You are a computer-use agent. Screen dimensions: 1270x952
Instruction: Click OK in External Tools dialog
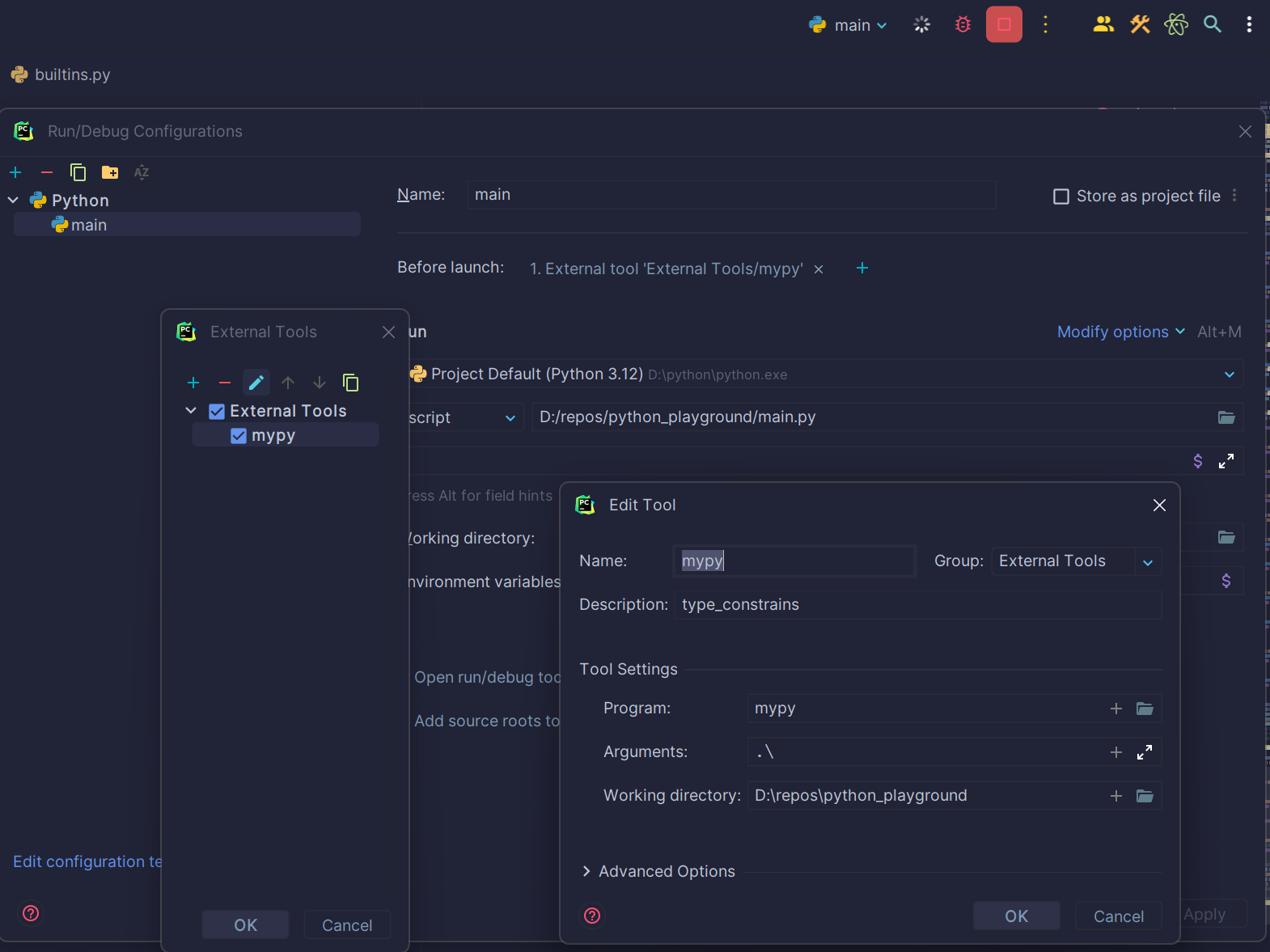pyautogui.click(x=246, y=925)
